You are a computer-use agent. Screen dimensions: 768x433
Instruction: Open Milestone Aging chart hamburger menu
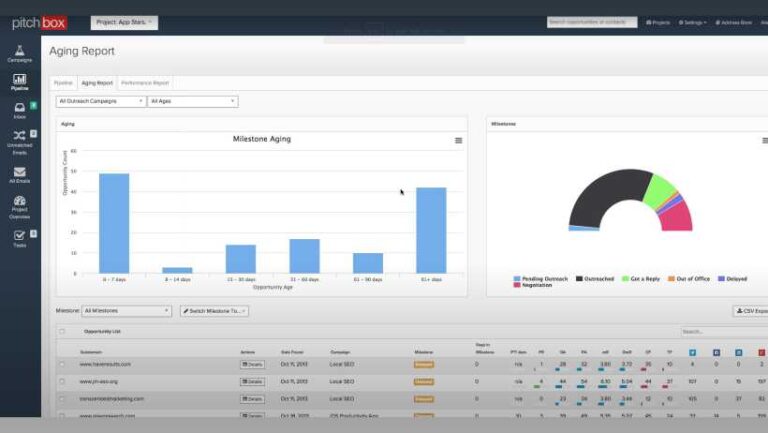[458, 140]
